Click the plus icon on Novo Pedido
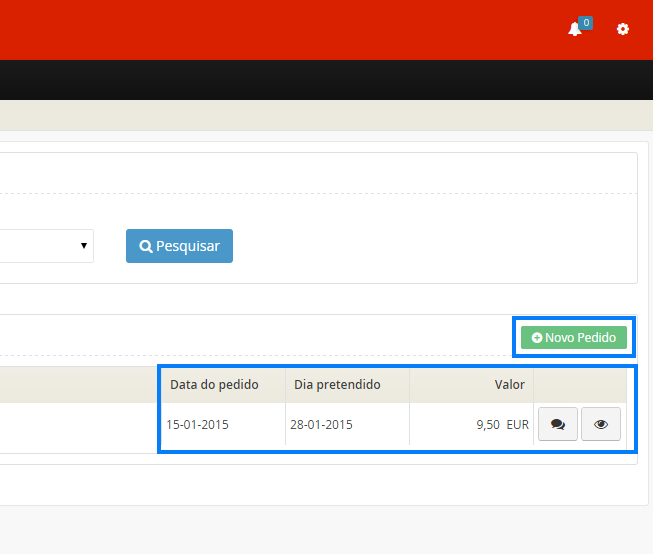The height and width of the screenshot is (554, 653). pos(537,338)
